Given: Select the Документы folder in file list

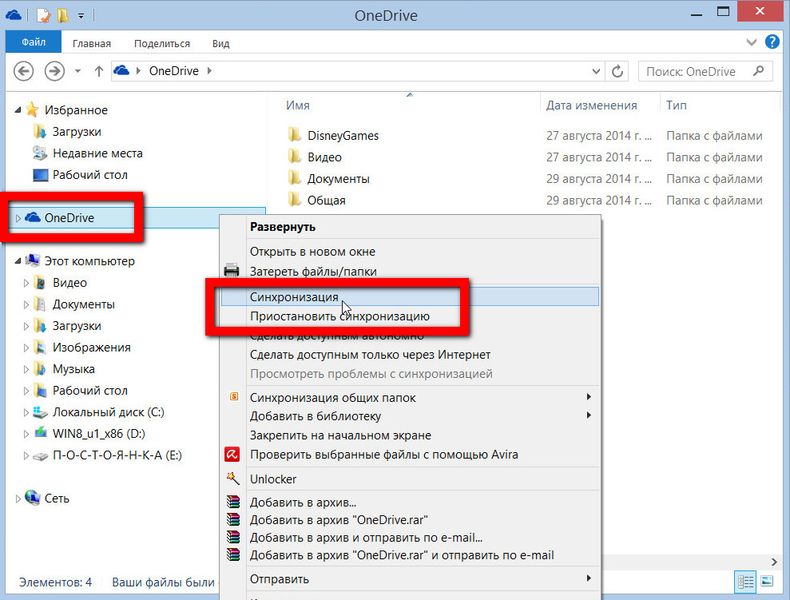Looking at the screenshot, I should click(x=338, y=179).
